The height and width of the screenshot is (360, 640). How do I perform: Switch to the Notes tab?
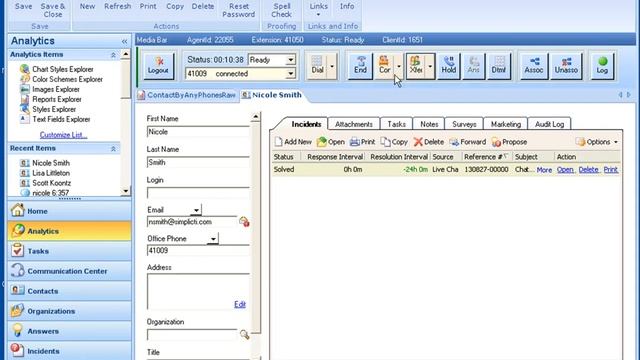pyautogui.click(x=429, y=124)
